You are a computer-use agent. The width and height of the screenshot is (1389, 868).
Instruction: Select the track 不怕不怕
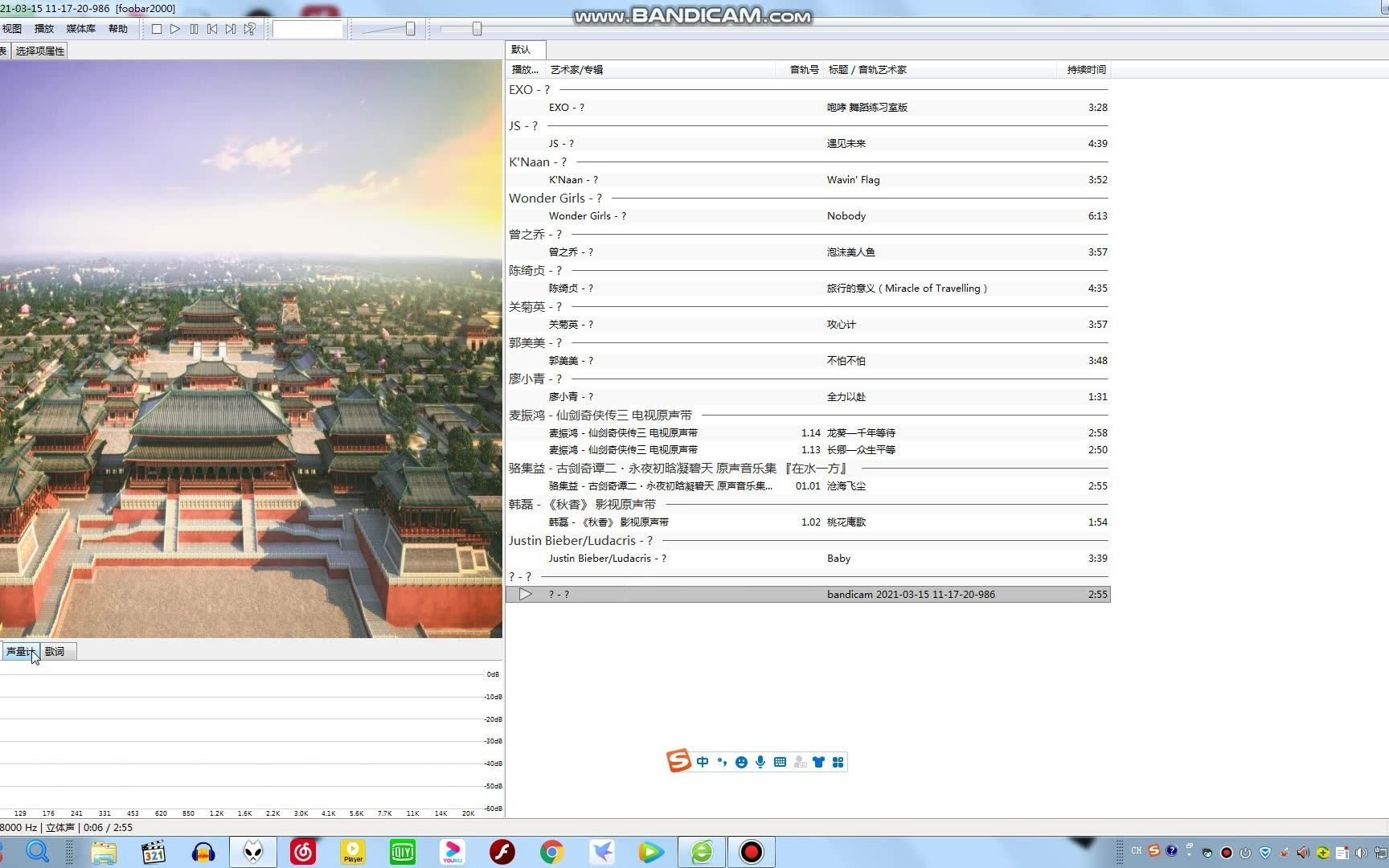(808, 361)
